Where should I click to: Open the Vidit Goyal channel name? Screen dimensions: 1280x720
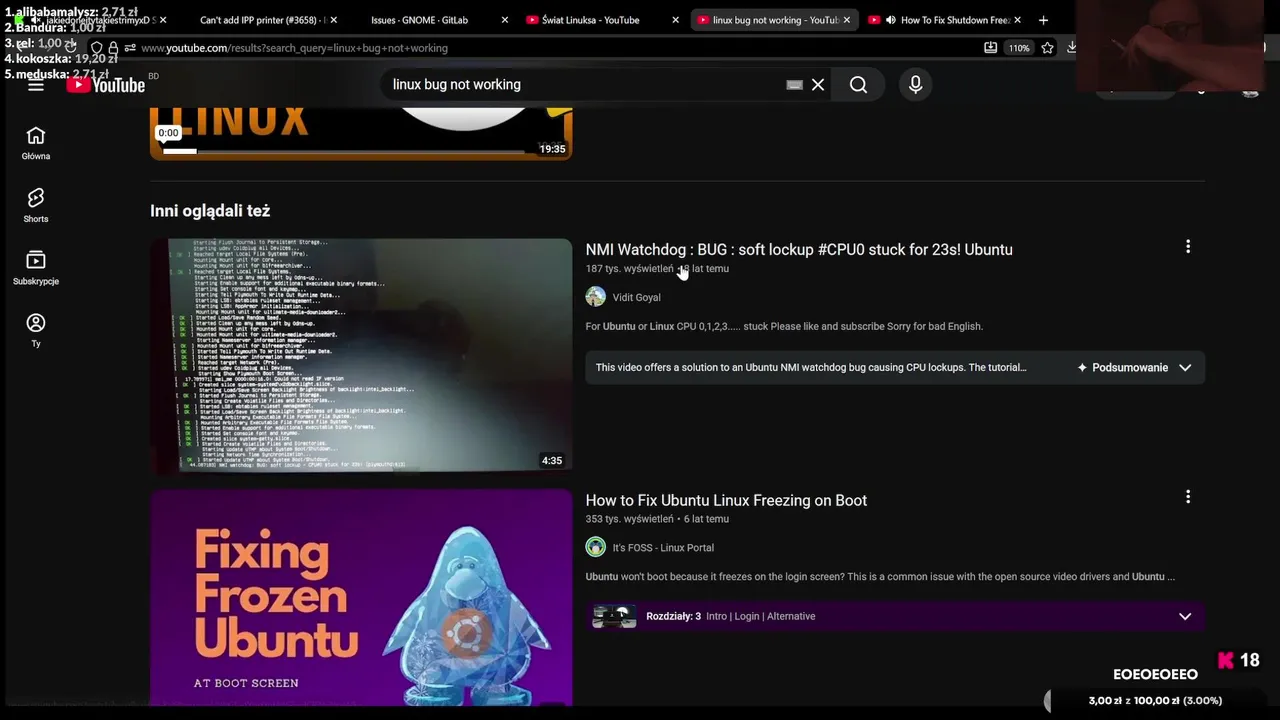[636, 297]
